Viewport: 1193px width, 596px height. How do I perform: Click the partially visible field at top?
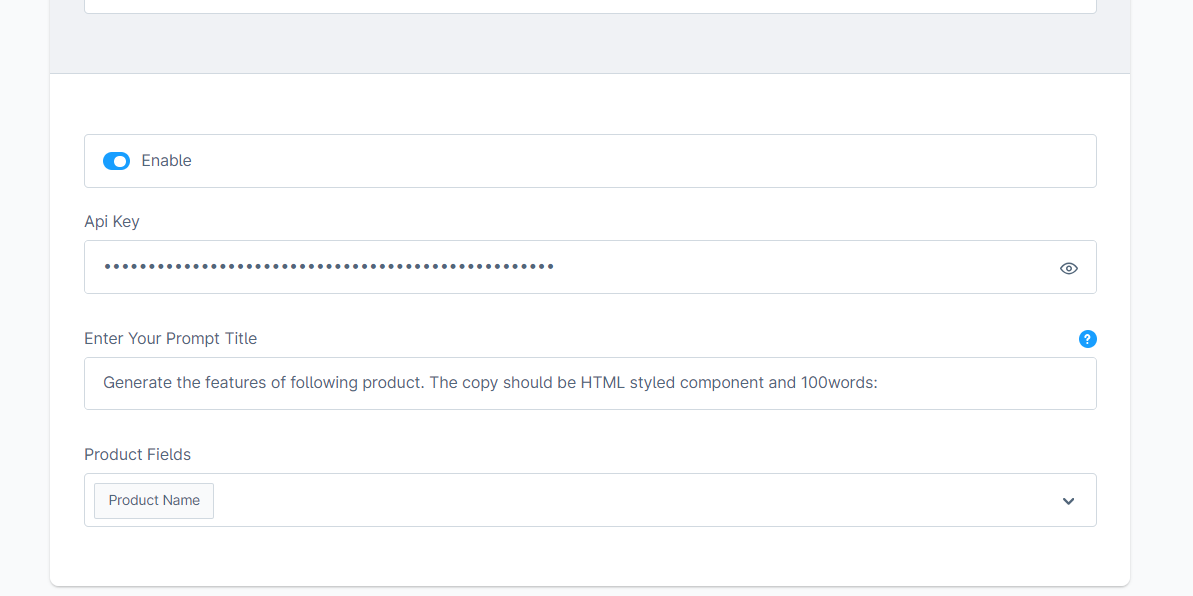590,6
